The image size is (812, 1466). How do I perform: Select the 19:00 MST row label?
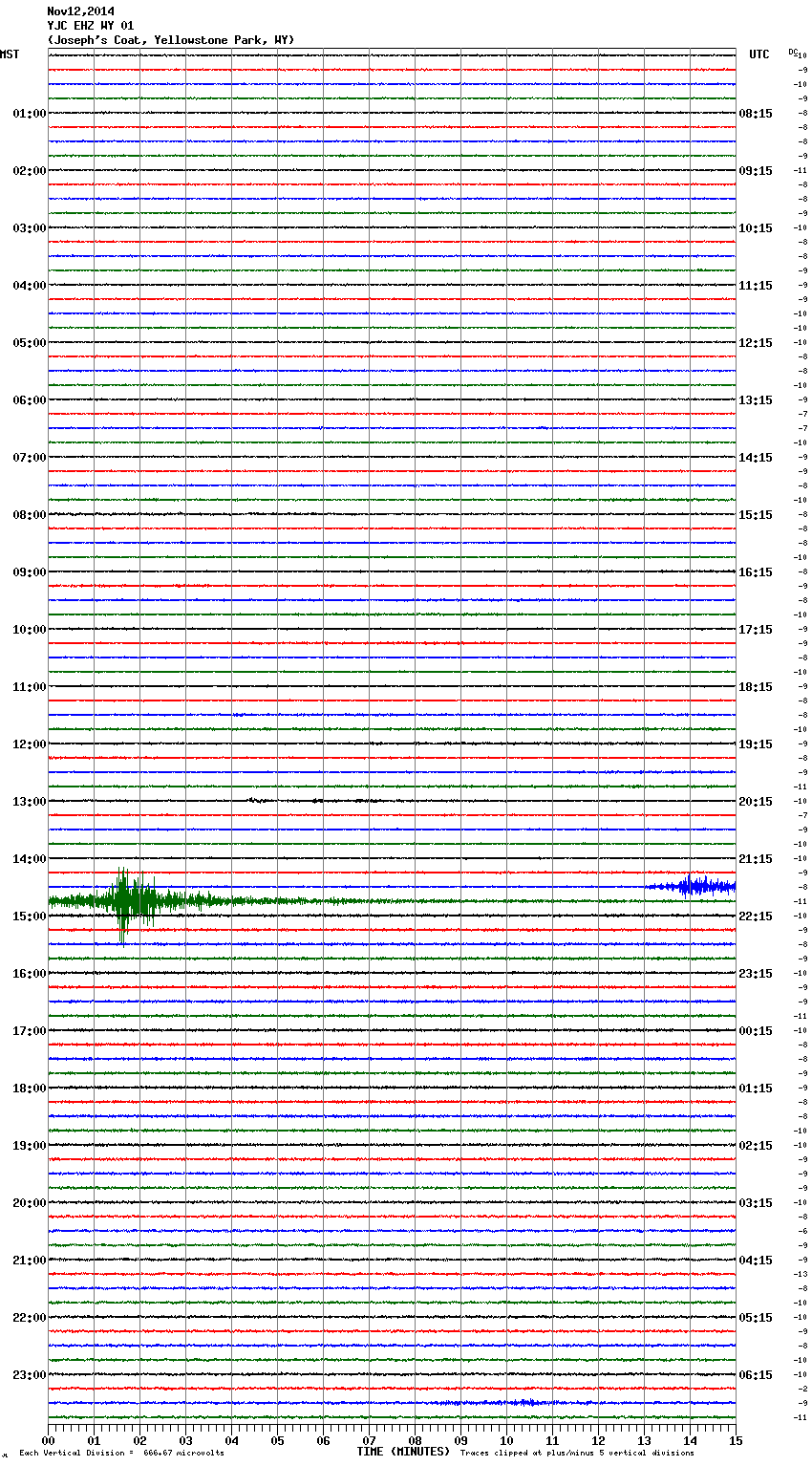click(29, 1146)
